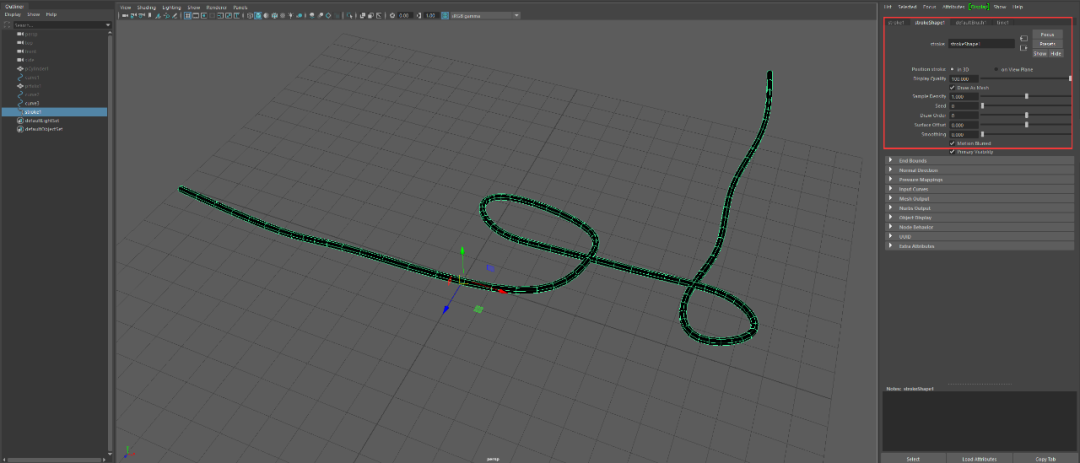Open the Renderer menu in viewport
1080x463 pixels.
click(217, 7)
